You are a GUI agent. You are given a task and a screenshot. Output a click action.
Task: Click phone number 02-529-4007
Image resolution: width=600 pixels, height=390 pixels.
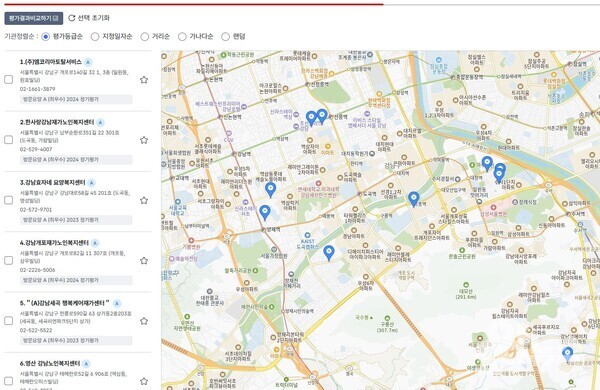click(36, 149)
